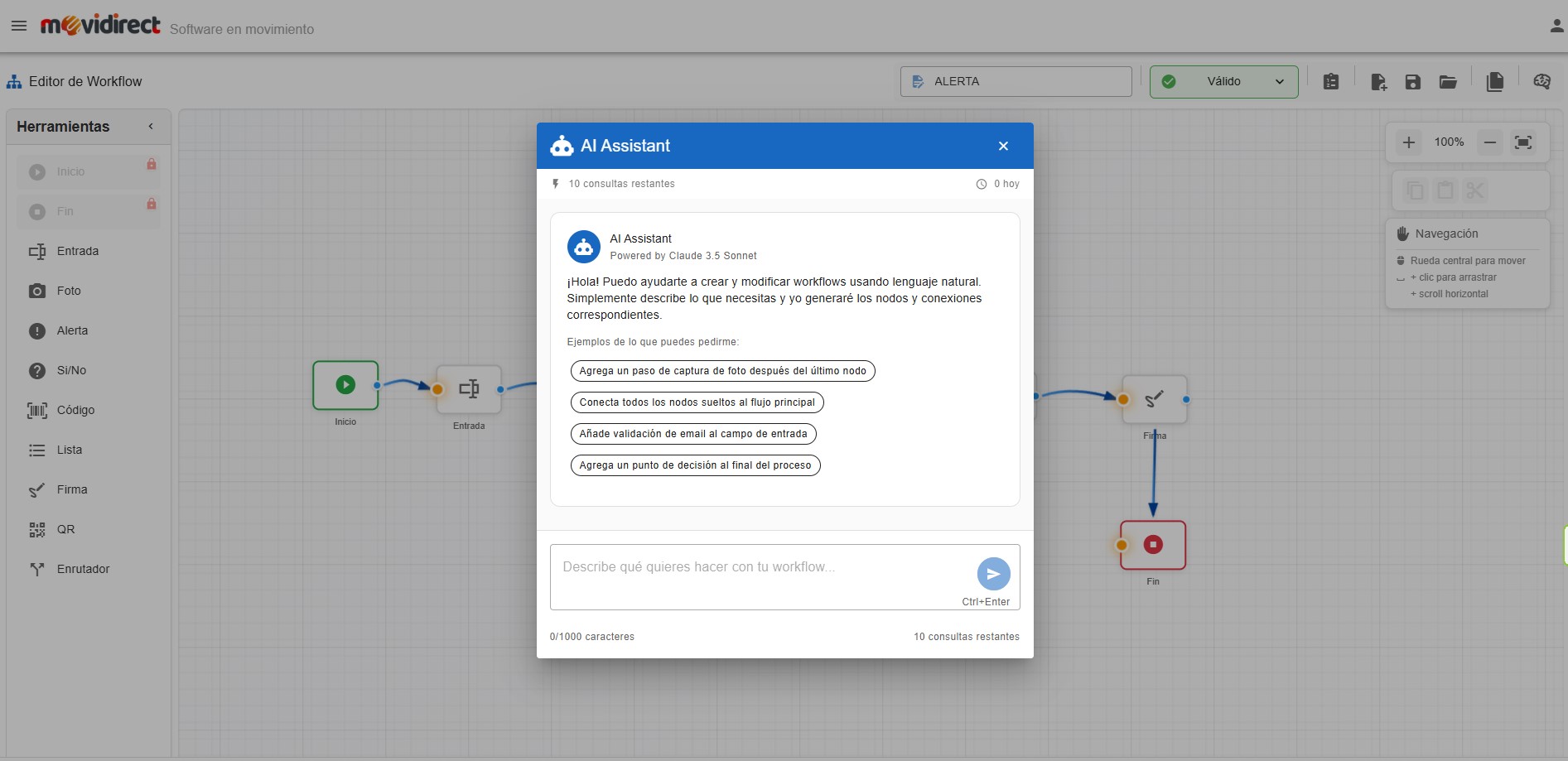
Task: Edit the ALERTA workflow name field
Action: tap(1016, 81)
